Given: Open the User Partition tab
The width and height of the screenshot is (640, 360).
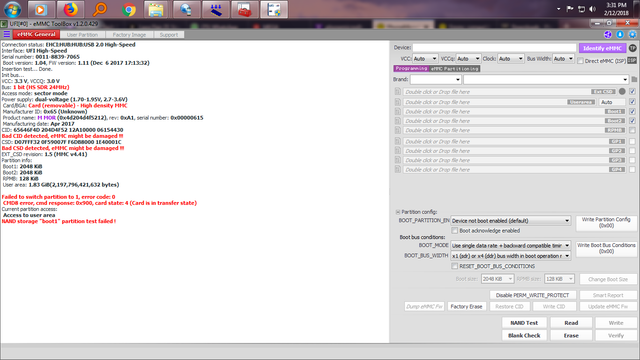Looking at the screenshot, I should pos(82,35).
